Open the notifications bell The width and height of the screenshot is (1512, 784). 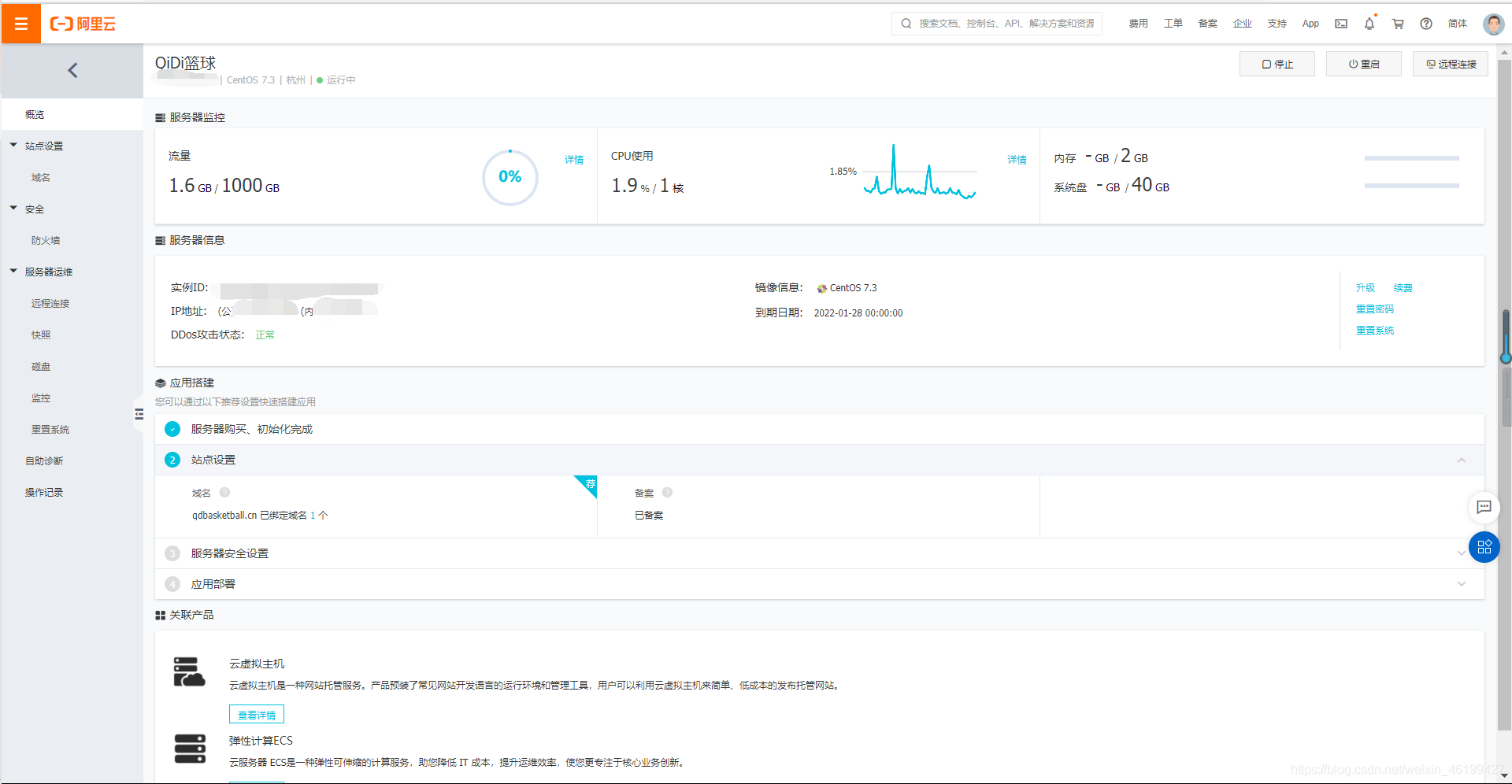pos(1369,24)
